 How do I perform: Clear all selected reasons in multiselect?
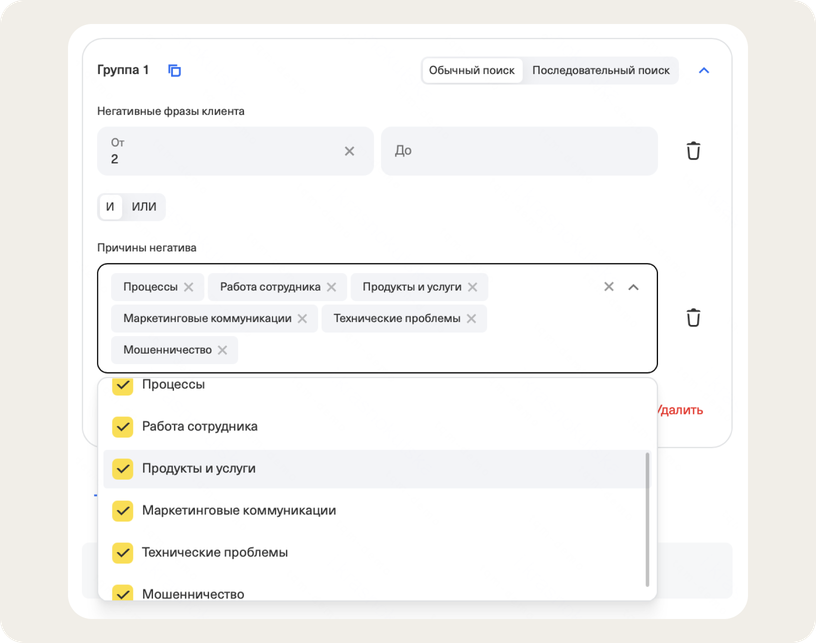[x=608, y=287]
